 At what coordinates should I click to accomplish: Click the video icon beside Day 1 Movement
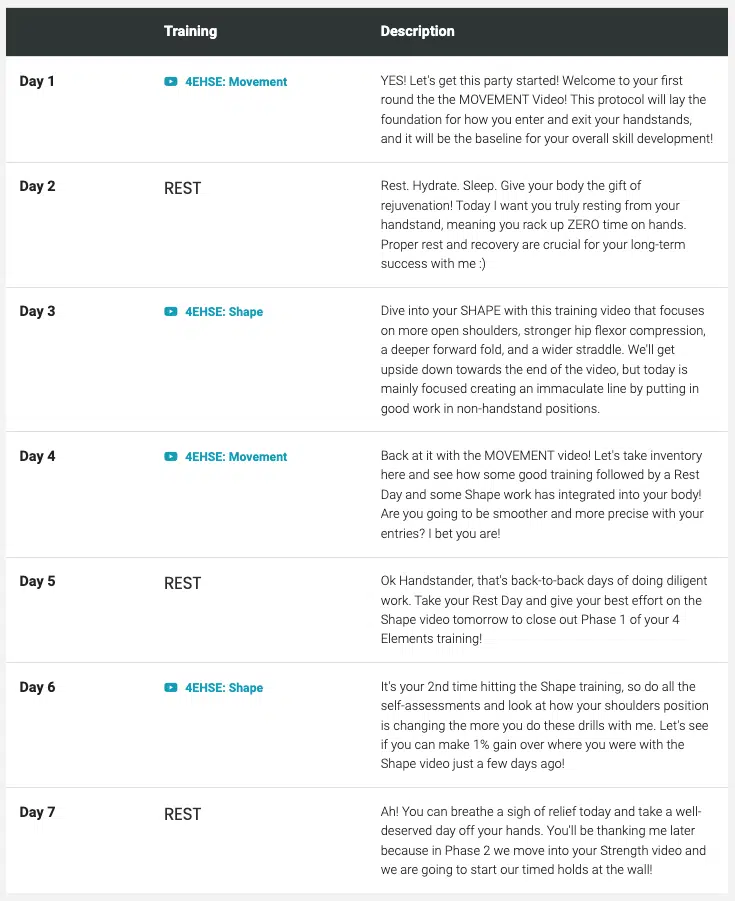click(171, 82)
